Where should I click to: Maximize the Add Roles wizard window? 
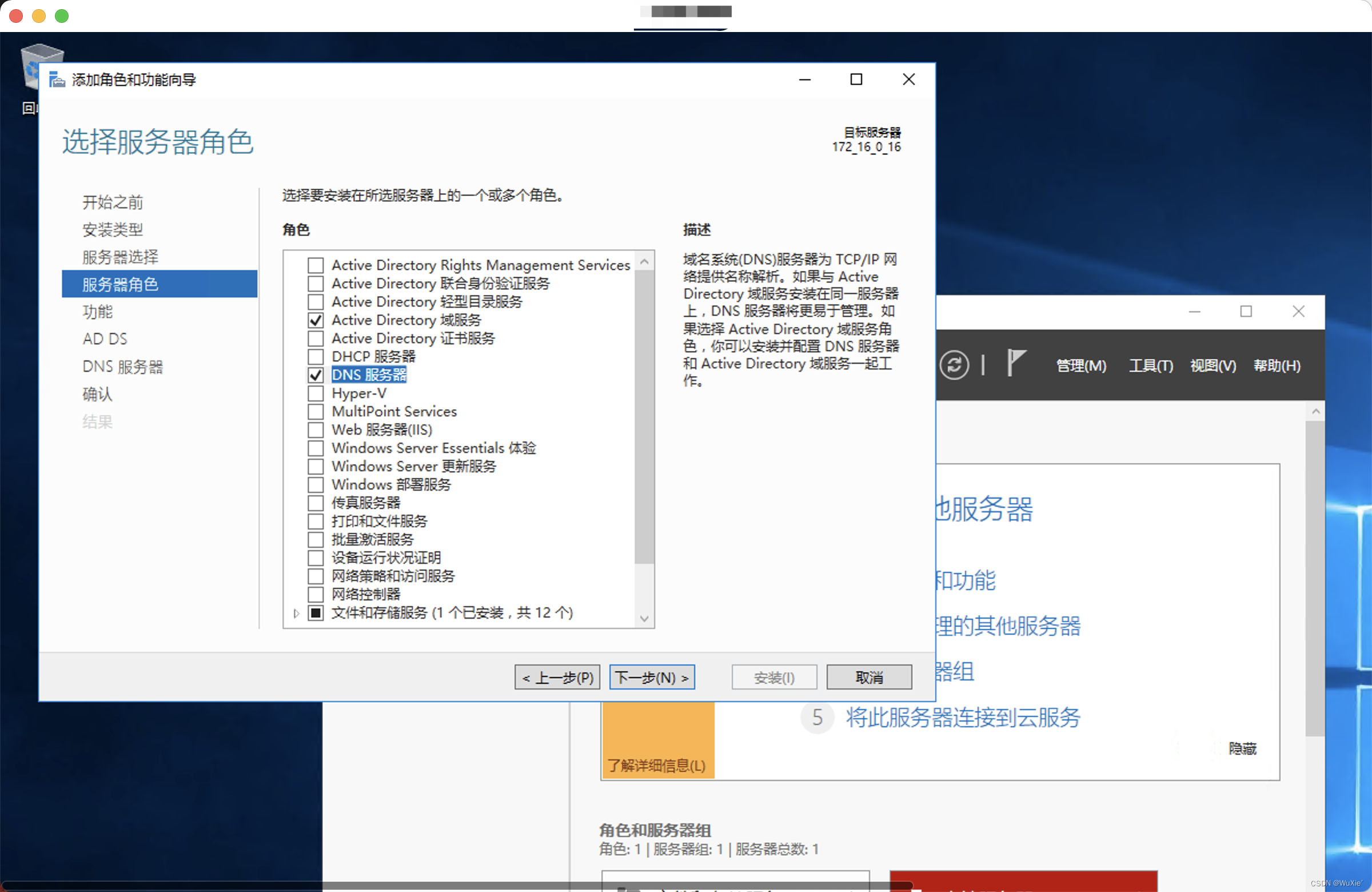[x=856, y=79]
